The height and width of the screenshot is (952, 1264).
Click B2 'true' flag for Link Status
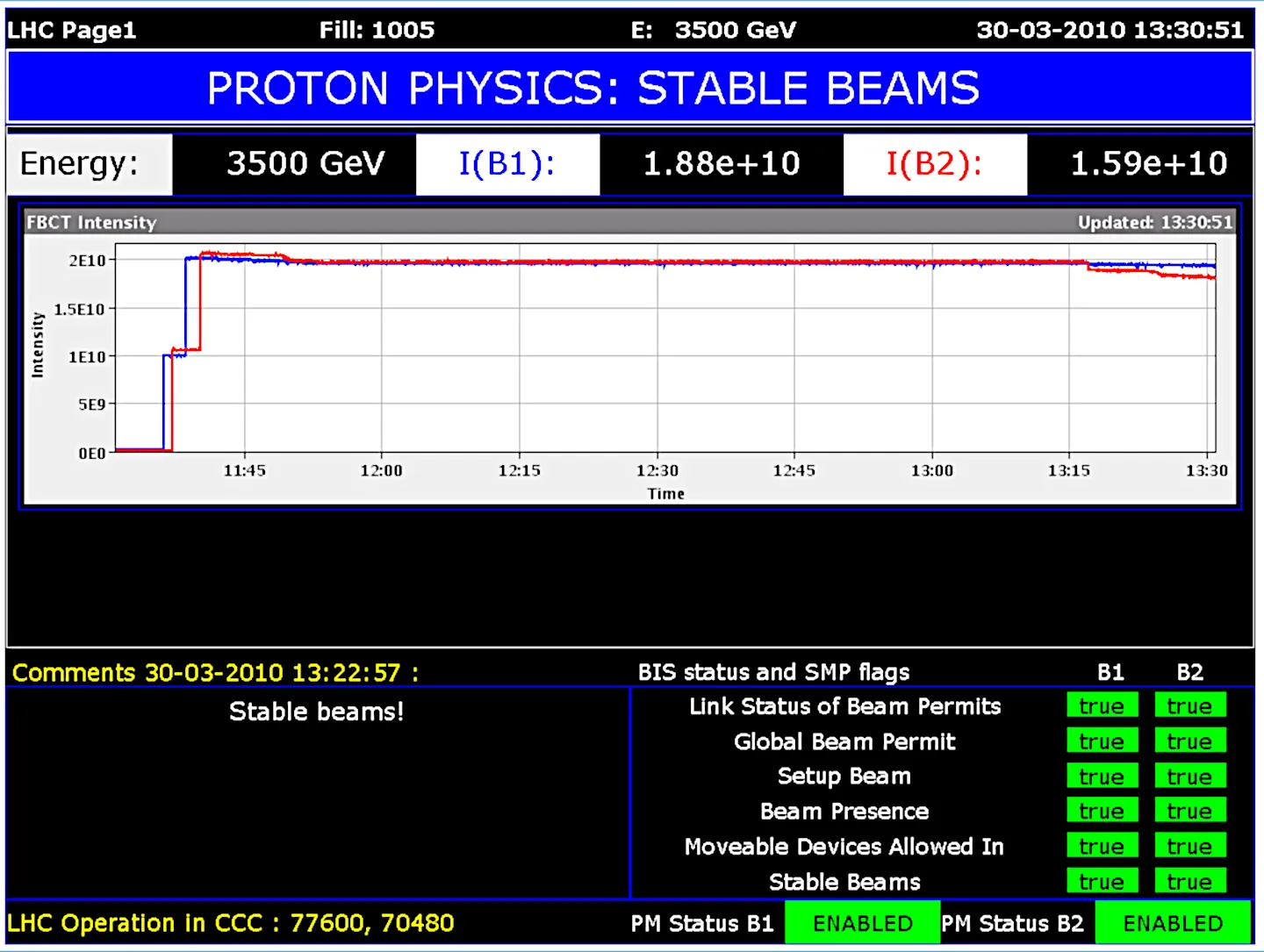(1189, 705)
